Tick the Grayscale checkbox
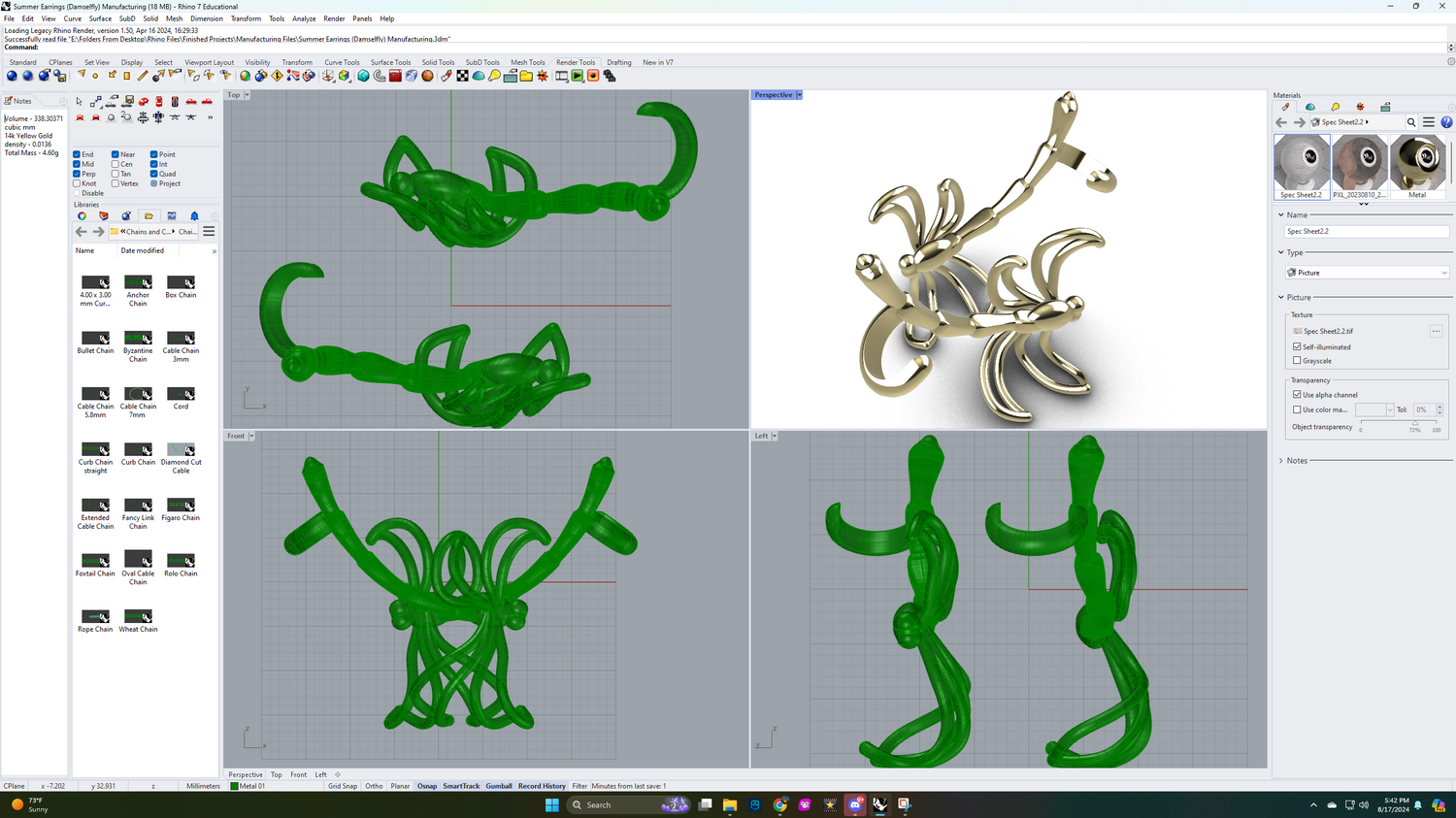 click(x=1297, y=360)
